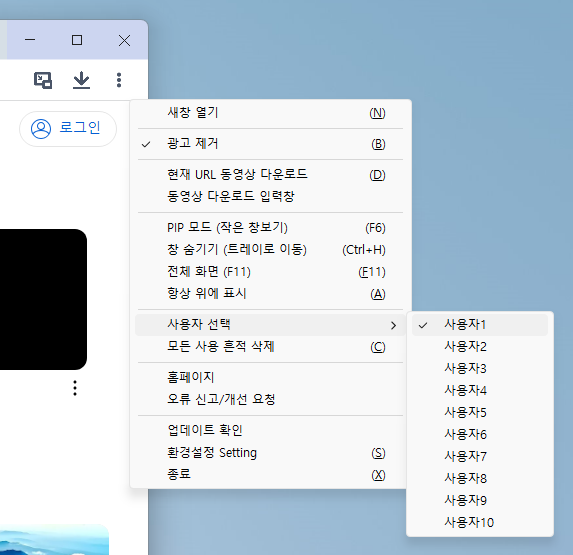Select the checked 사용자1 profile
Image resolution: width=573 pixels, height=555 pixels.
[x=480, y=325]
